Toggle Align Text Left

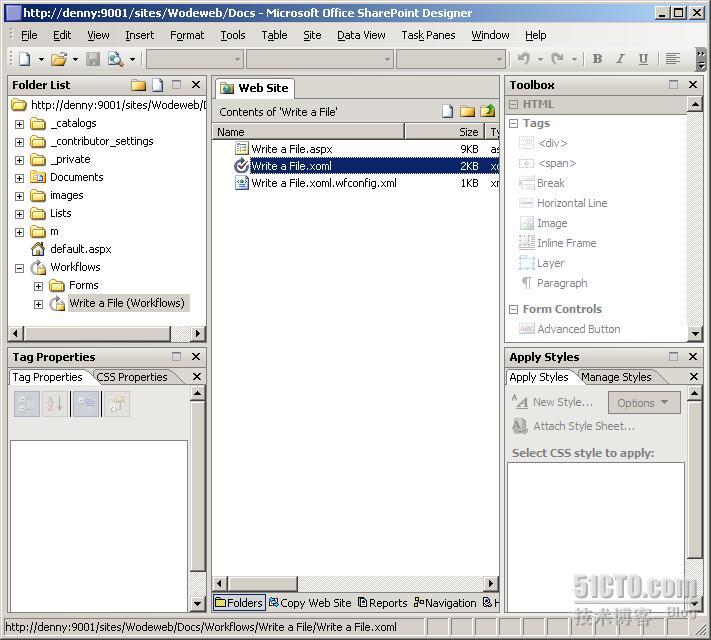point(672,59)
